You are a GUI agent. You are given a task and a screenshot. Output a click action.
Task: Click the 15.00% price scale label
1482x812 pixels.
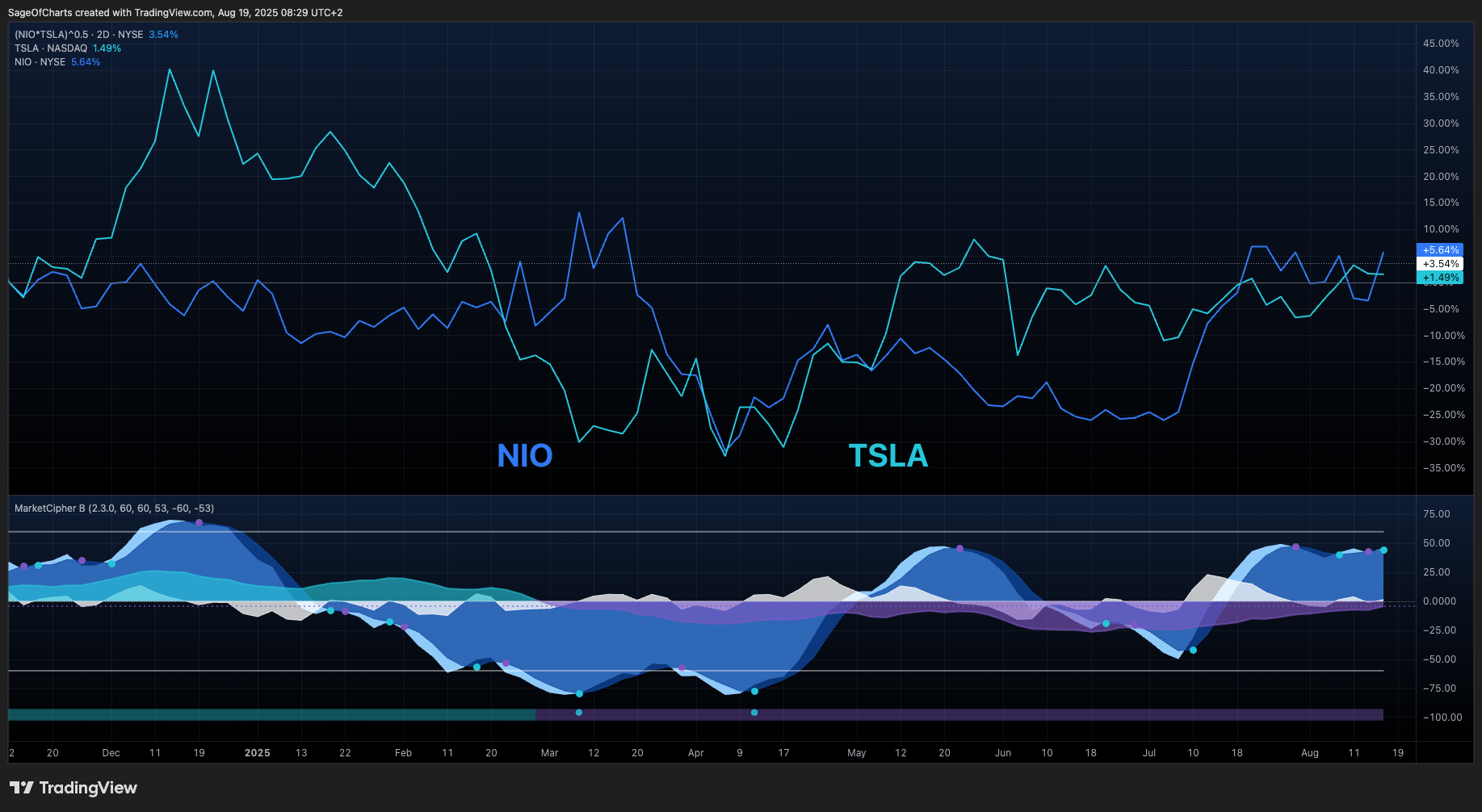(1441, 203)
